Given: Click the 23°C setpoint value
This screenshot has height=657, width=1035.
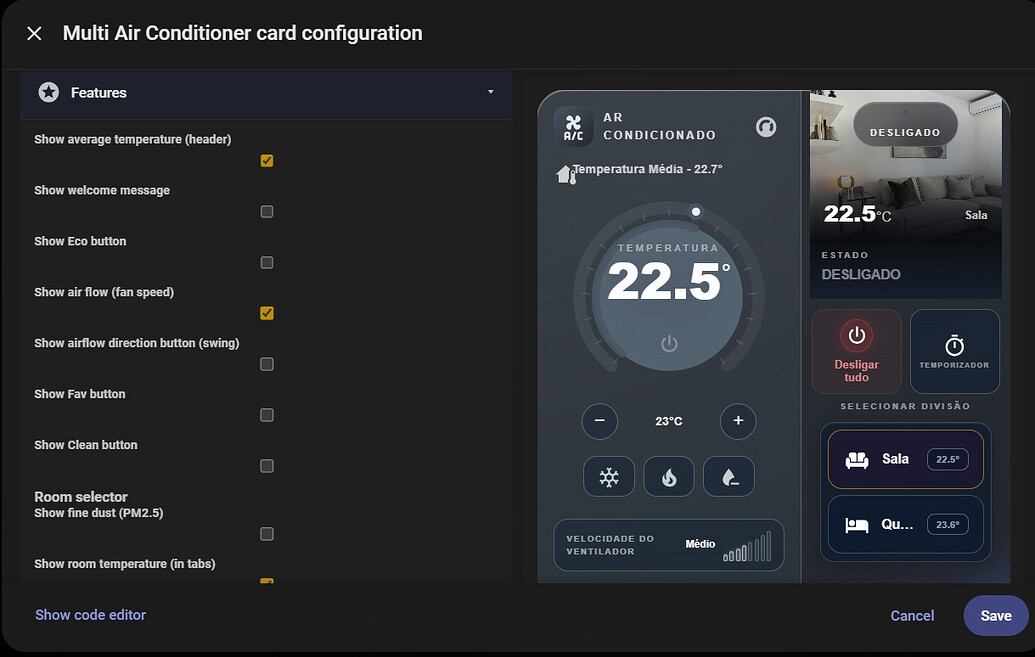Looking at the screenshot, I should (x=669, y=421).
